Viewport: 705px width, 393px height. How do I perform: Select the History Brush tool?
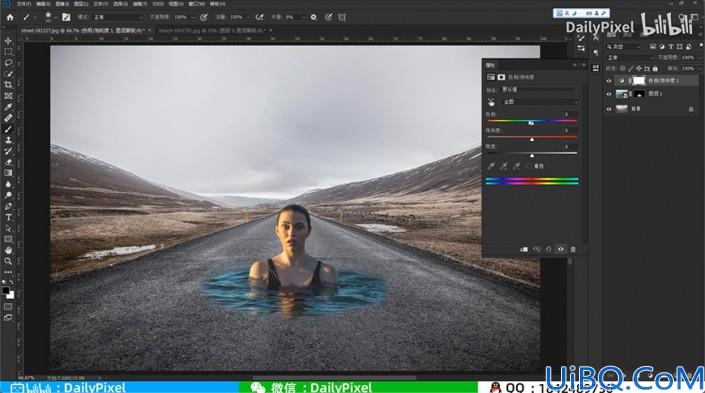pos(8,151)
